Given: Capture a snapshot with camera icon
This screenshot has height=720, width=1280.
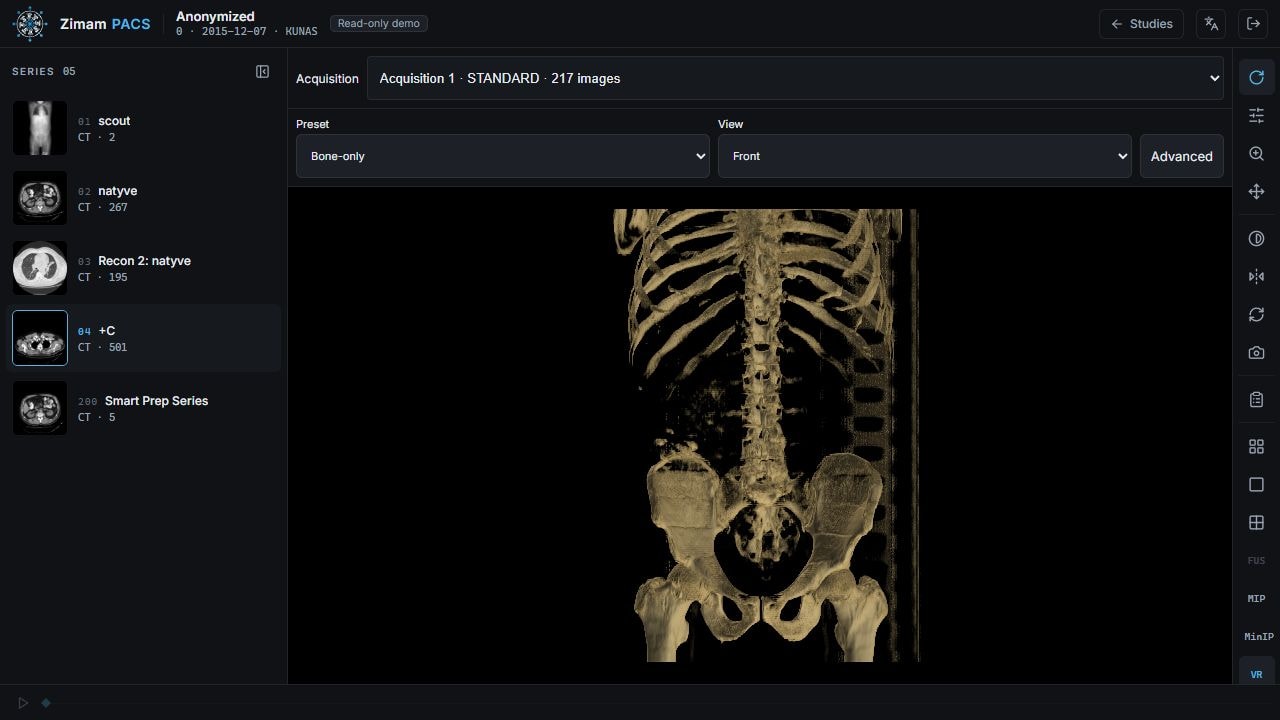Looking at the screenshot, I should 1256,353.
